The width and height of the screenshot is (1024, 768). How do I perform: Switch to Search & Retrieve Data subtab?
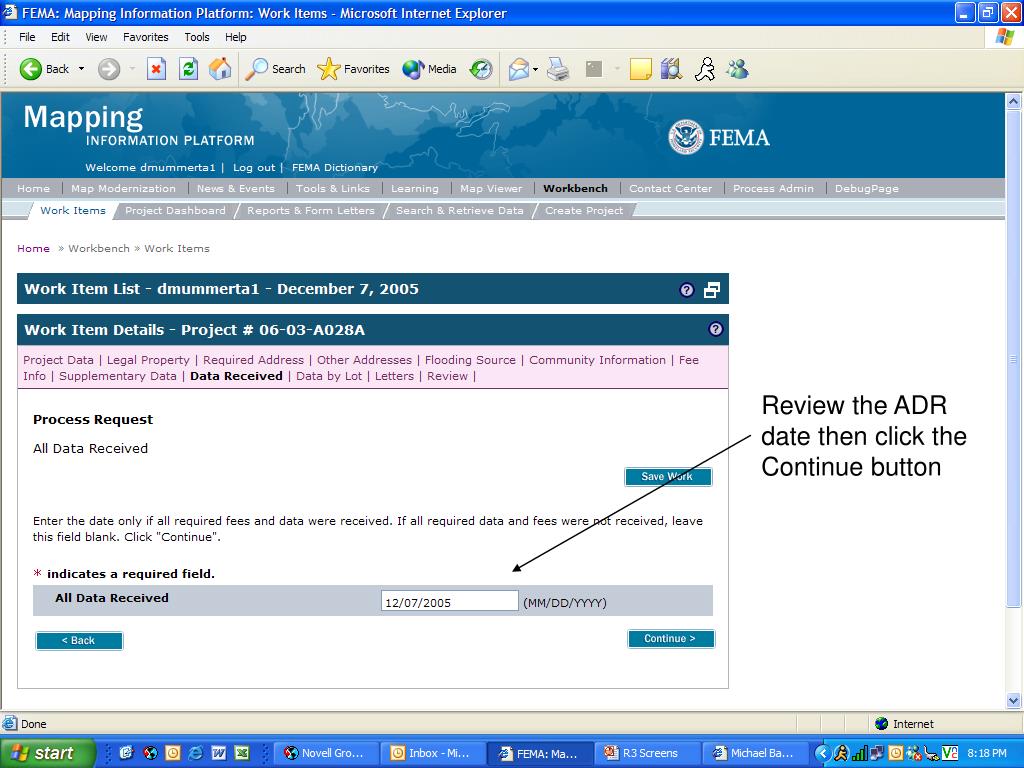click(460, 210)
